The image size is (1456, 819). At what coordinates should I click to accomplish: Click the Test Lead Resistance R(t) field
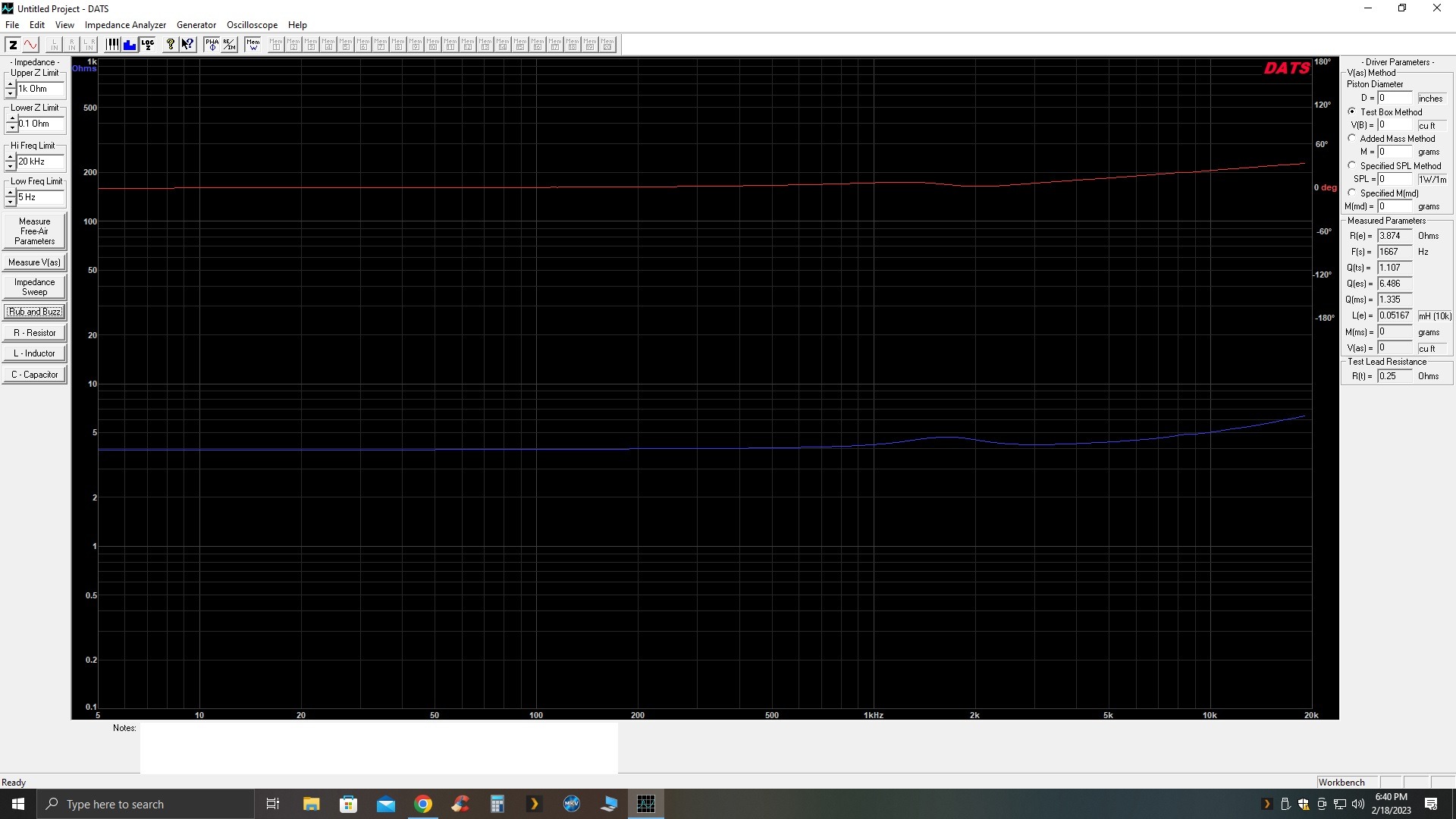click(1395, 376)
